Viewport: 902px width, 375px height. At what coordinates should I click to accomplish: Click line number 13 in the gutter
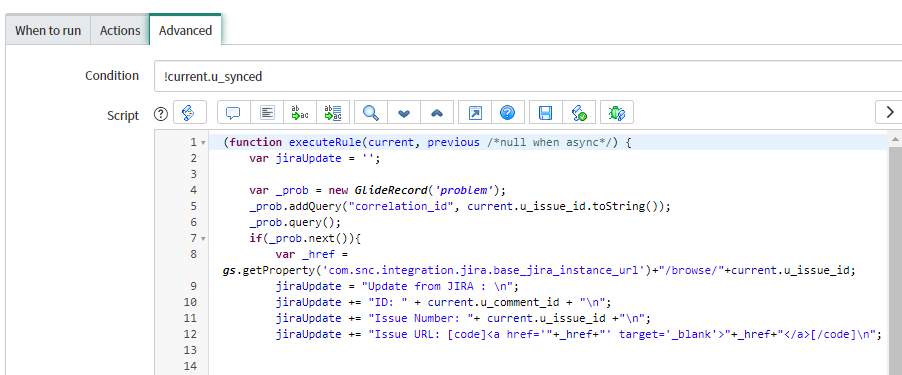point(190,350)
